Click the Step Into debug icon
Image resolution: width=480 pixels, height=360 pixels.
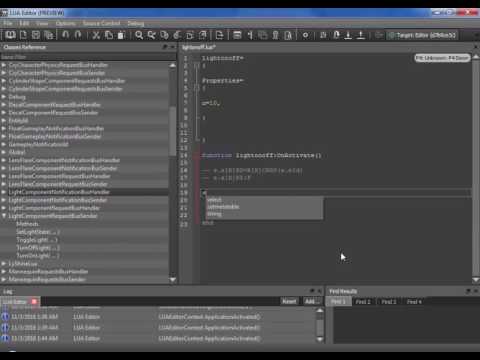[348, 35]
